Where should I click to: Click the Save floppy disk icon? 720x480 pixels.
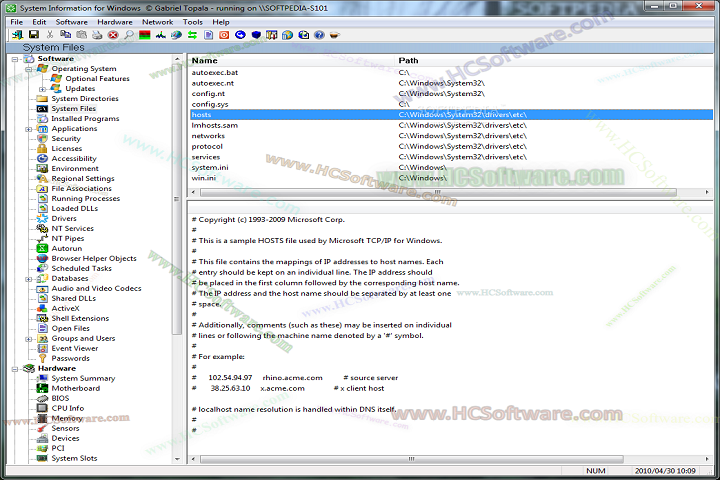34,35
